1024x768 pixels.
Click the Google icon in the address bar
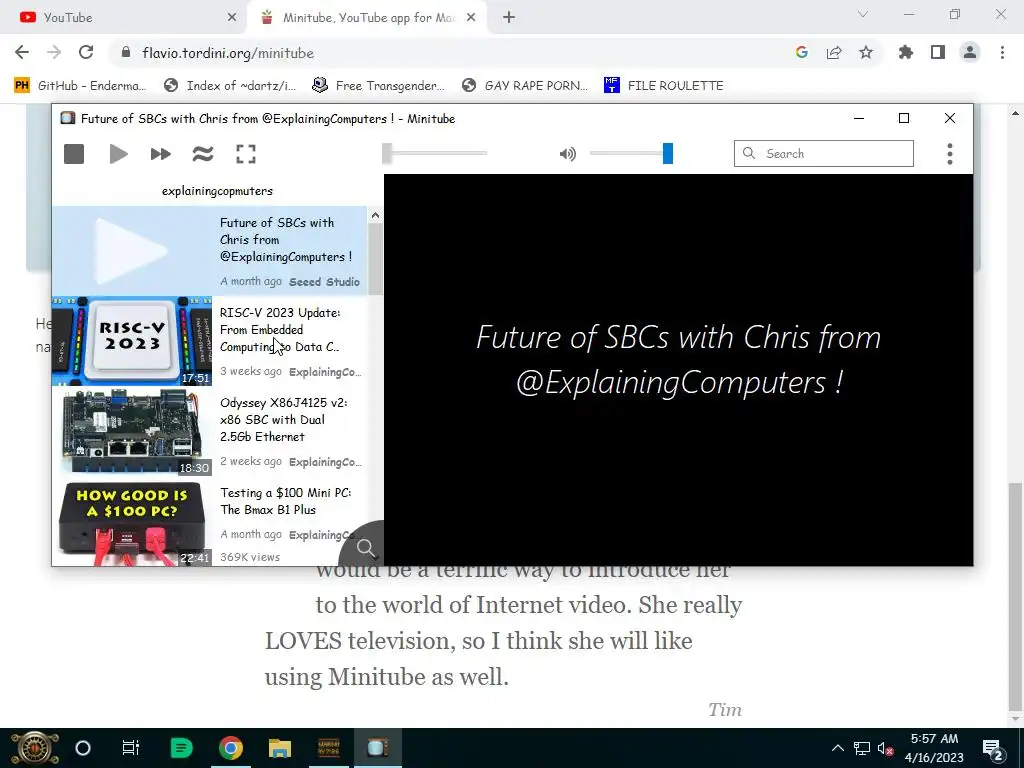click(x=801, y=53)
